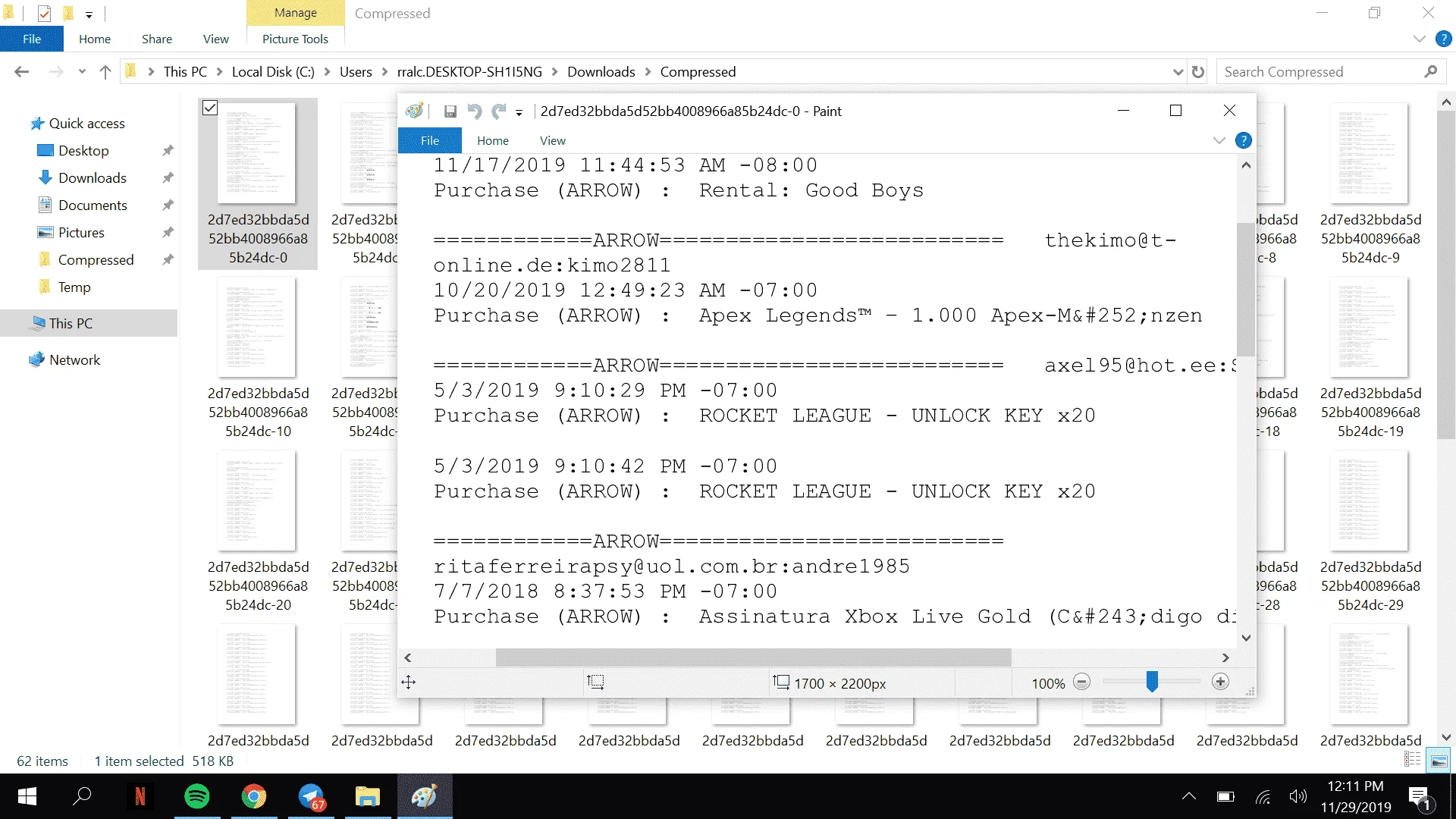The image size is (1456, 819).
Task: Uncheck the 5b24dc-0 file checkbox
Action: 210,108
